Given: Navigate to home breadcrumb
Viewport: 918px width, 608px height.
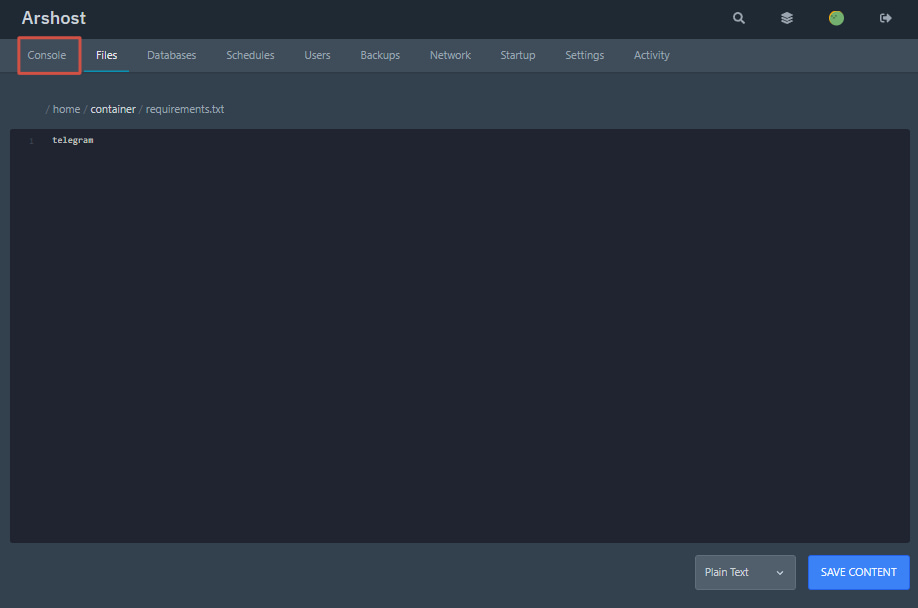Looking at the screenshot, I should pos(66,109).
